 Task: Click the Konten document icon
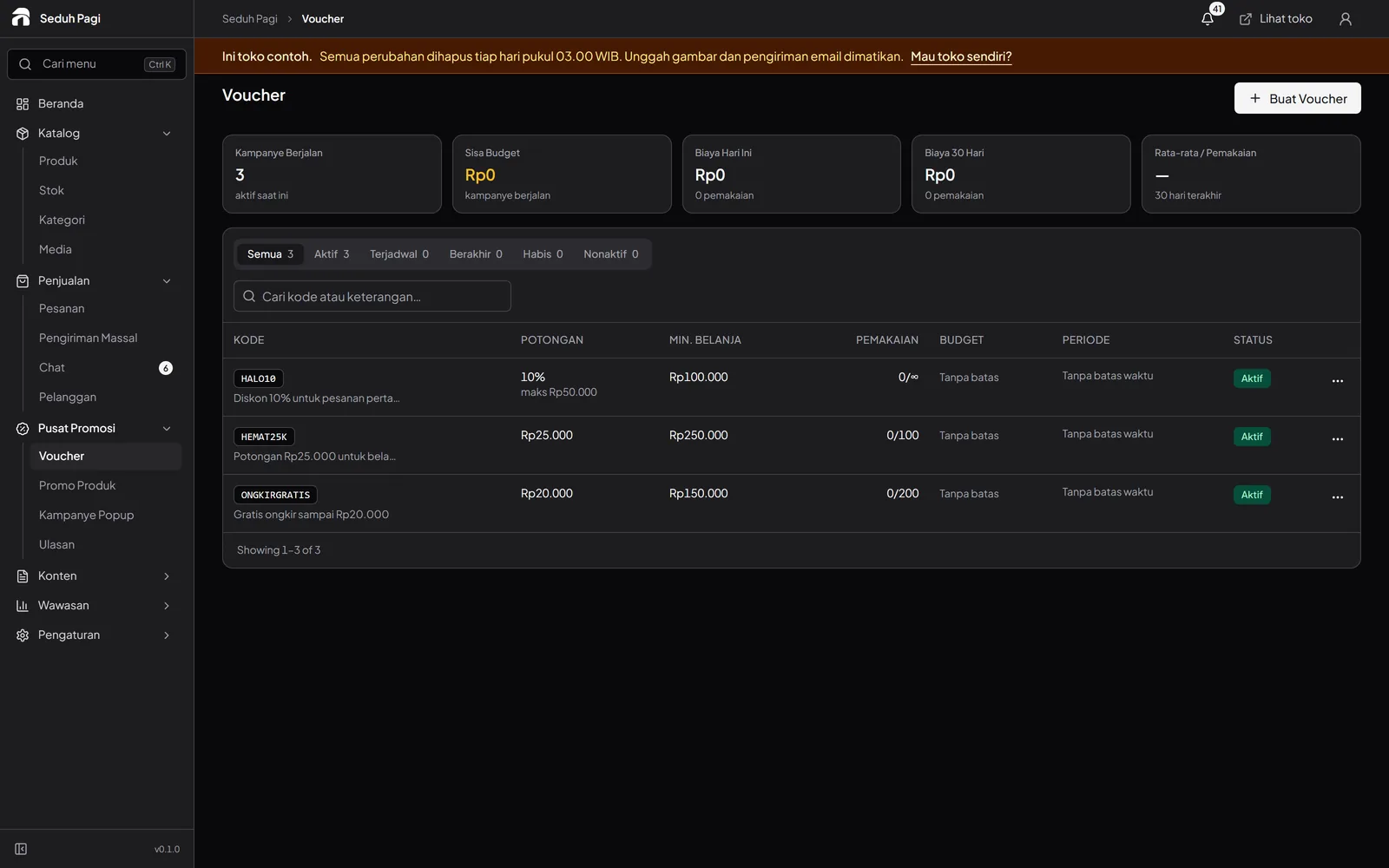coord(23,576)
